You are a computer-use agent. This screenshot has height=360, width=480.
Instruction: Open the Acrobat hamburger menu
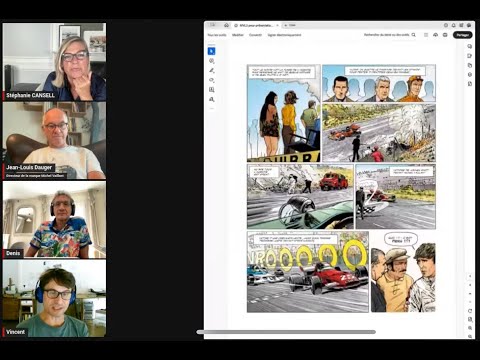(212, 25)
